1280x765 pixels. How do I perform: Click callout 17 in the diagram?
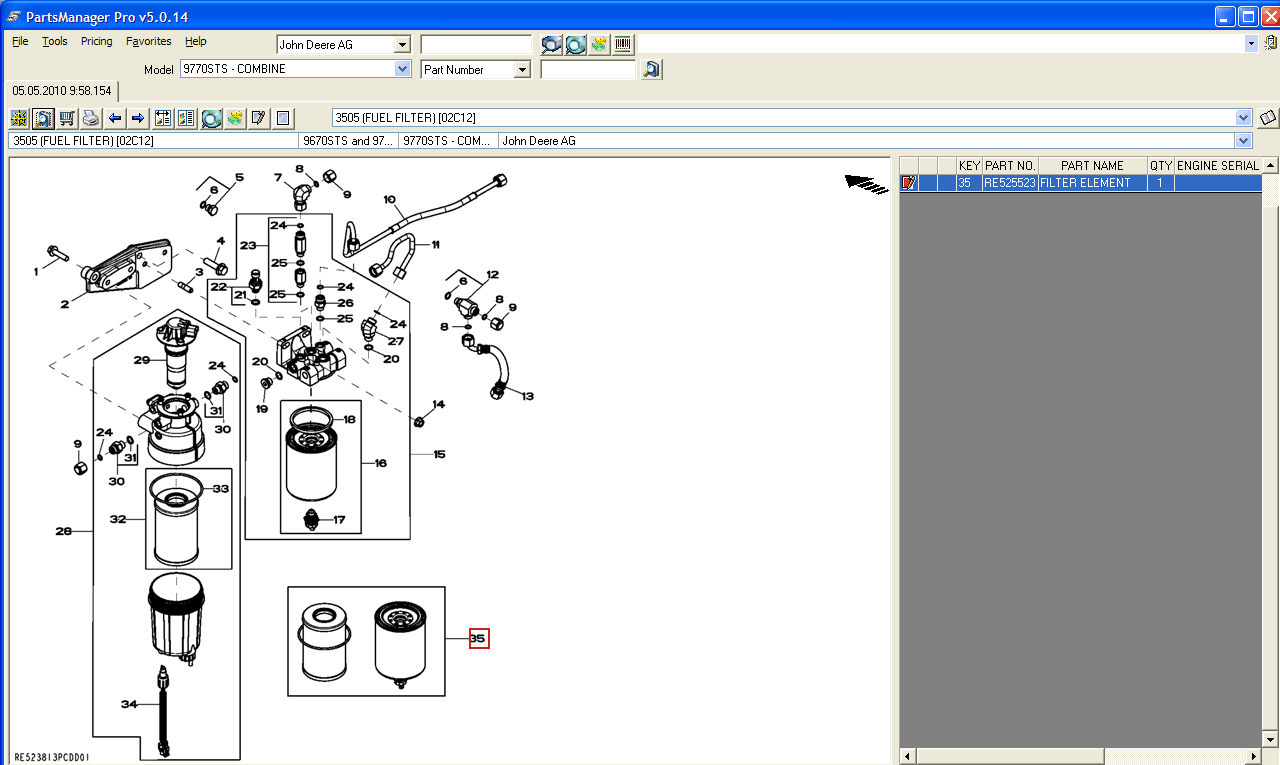click(339, 520)
